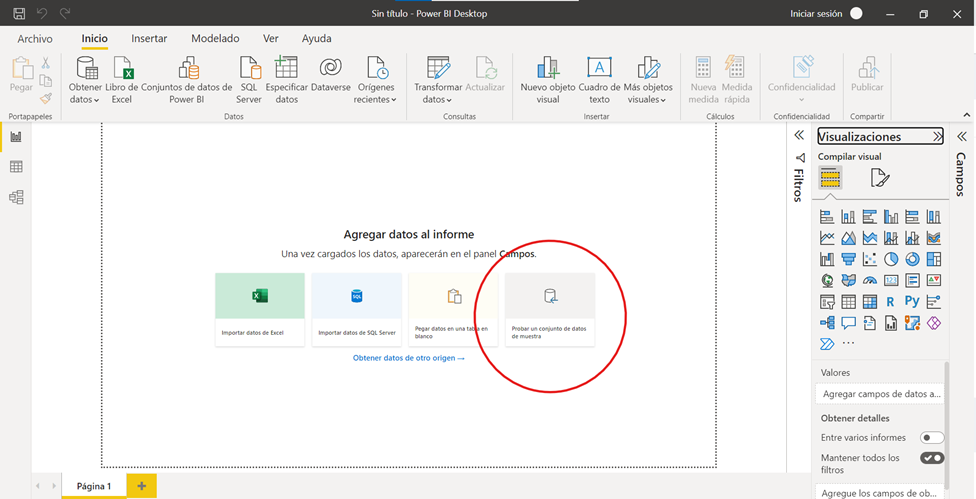Click Importar datos de Excel card

[x=260, y=309]
